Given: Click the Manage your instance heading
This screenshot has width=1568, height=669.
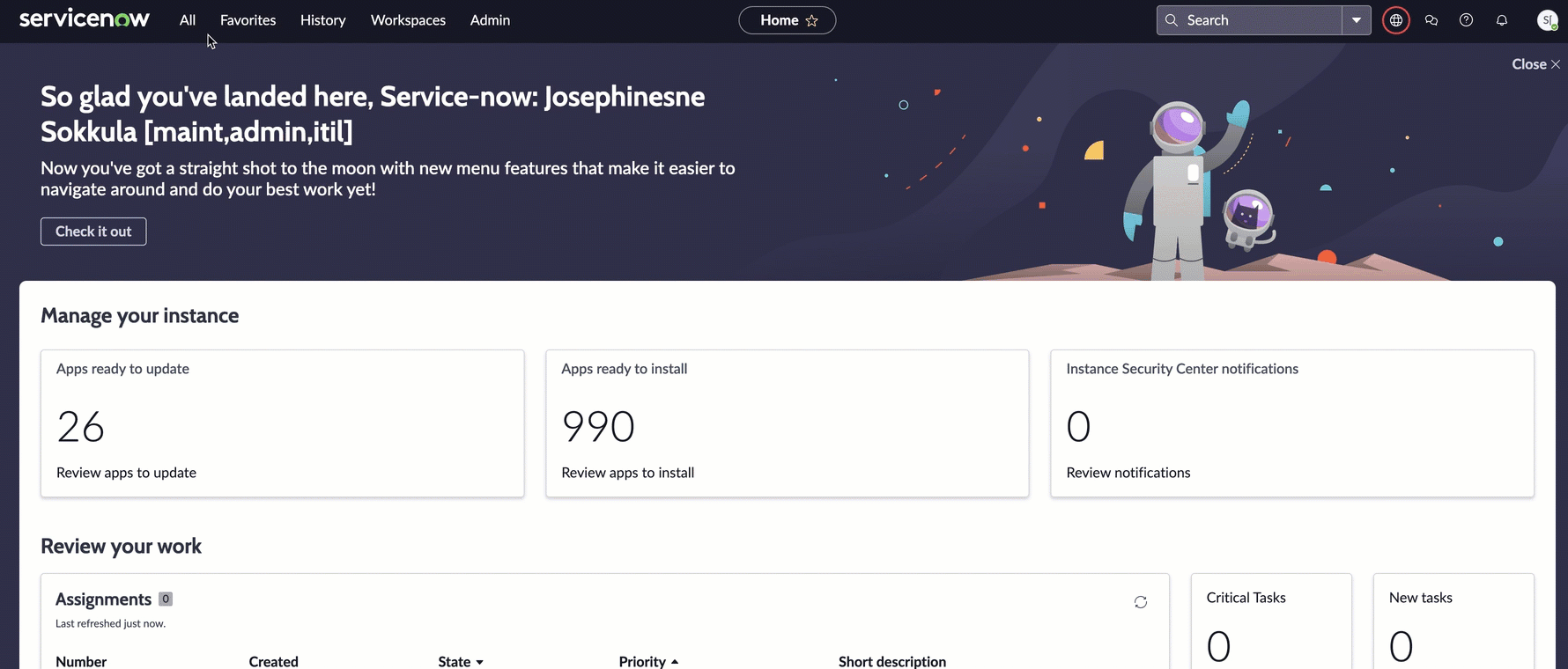Looking at the screenshot, I should [x=139, y=315].
